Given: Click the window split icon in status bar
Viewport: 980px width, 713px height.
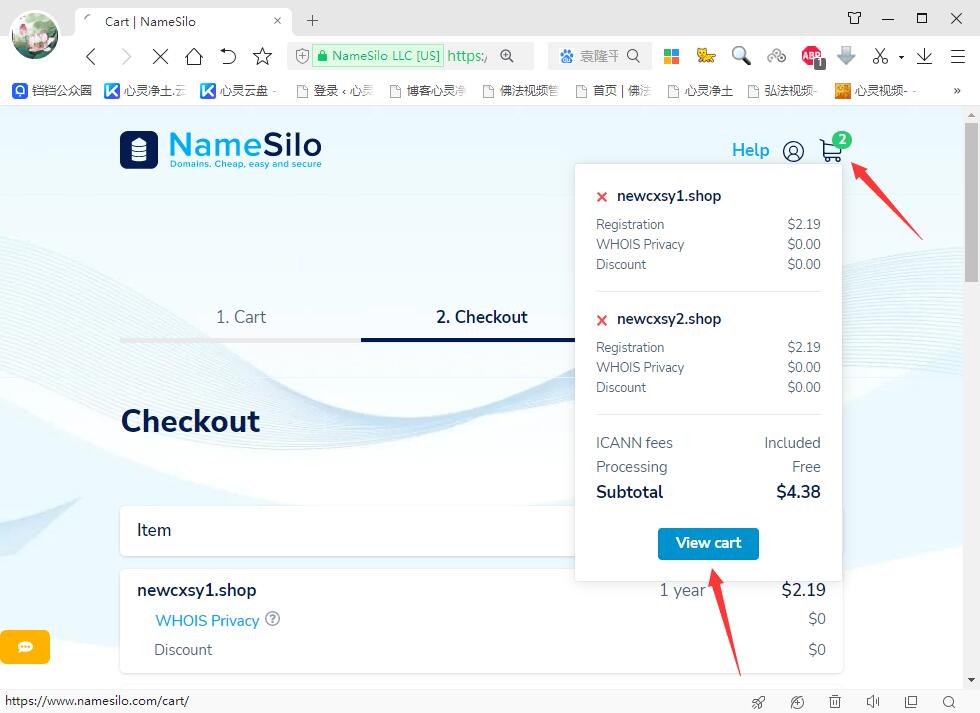Looking at the screenshot, I should pos(911,702).
